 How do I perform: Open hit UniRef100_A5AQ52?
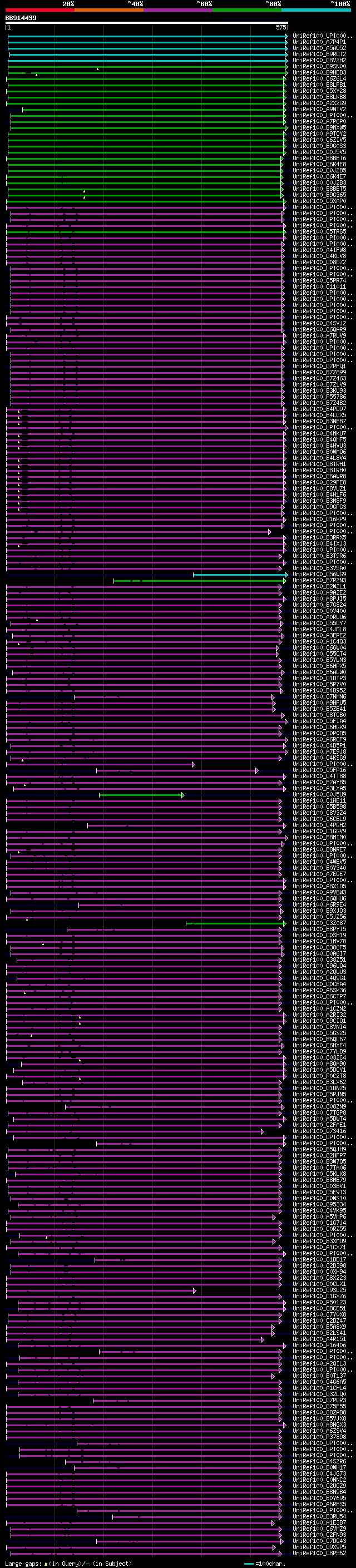pos(319,48)
